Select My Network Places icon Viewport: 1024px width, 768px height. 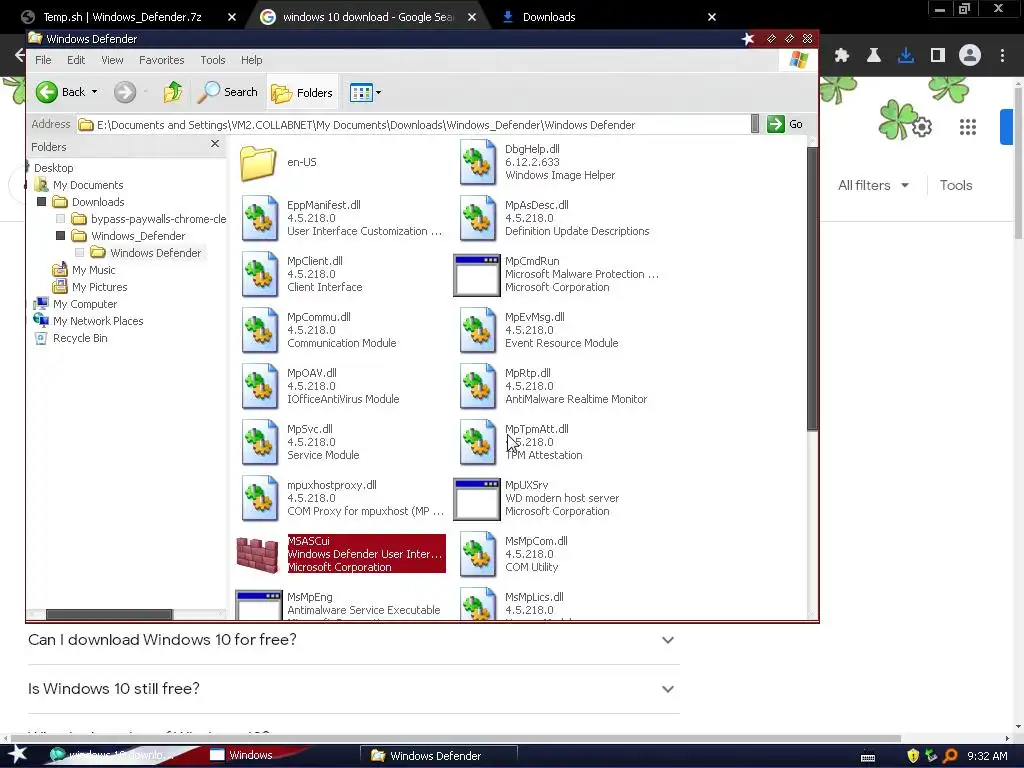[x=41, y=321]
